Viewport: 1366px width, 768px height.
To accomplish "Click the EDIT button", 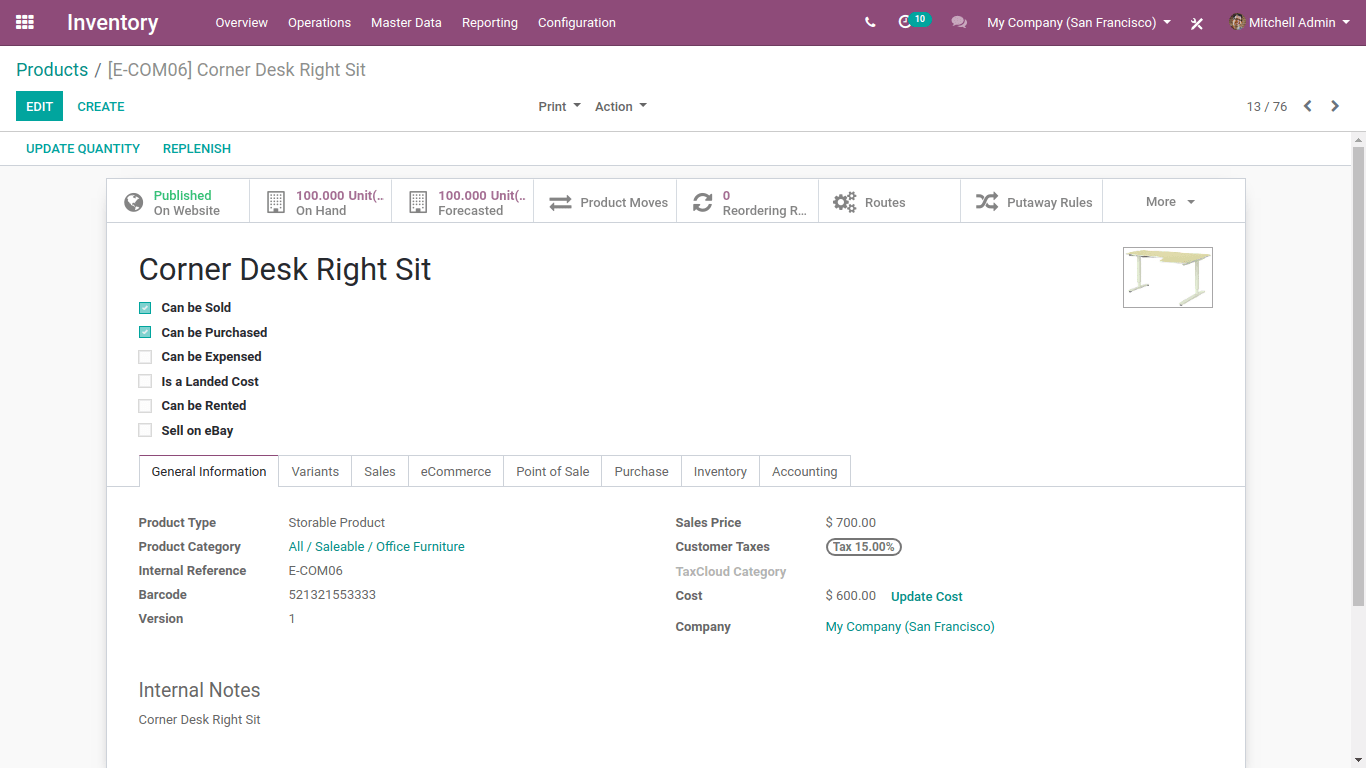I will [39, 106].
